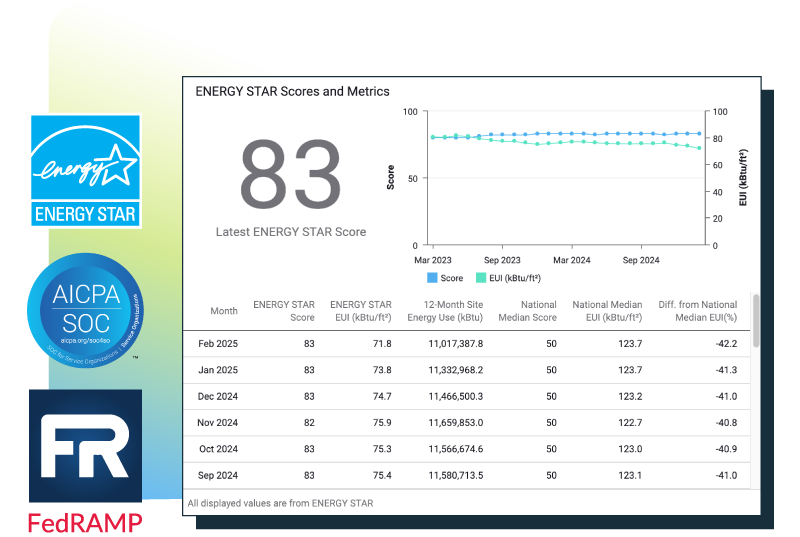The width and height of the screenshot is (800, 537).
Task: Select the Jan 2025 row label
Action: 218,370
